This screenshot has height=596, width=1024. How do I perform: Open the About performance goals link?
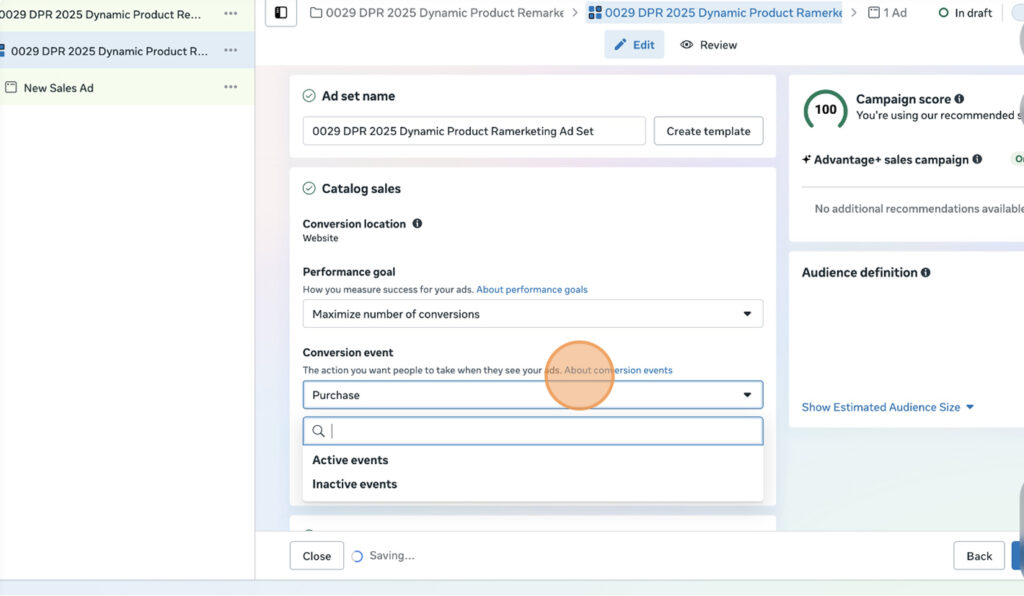pos(531,290)
